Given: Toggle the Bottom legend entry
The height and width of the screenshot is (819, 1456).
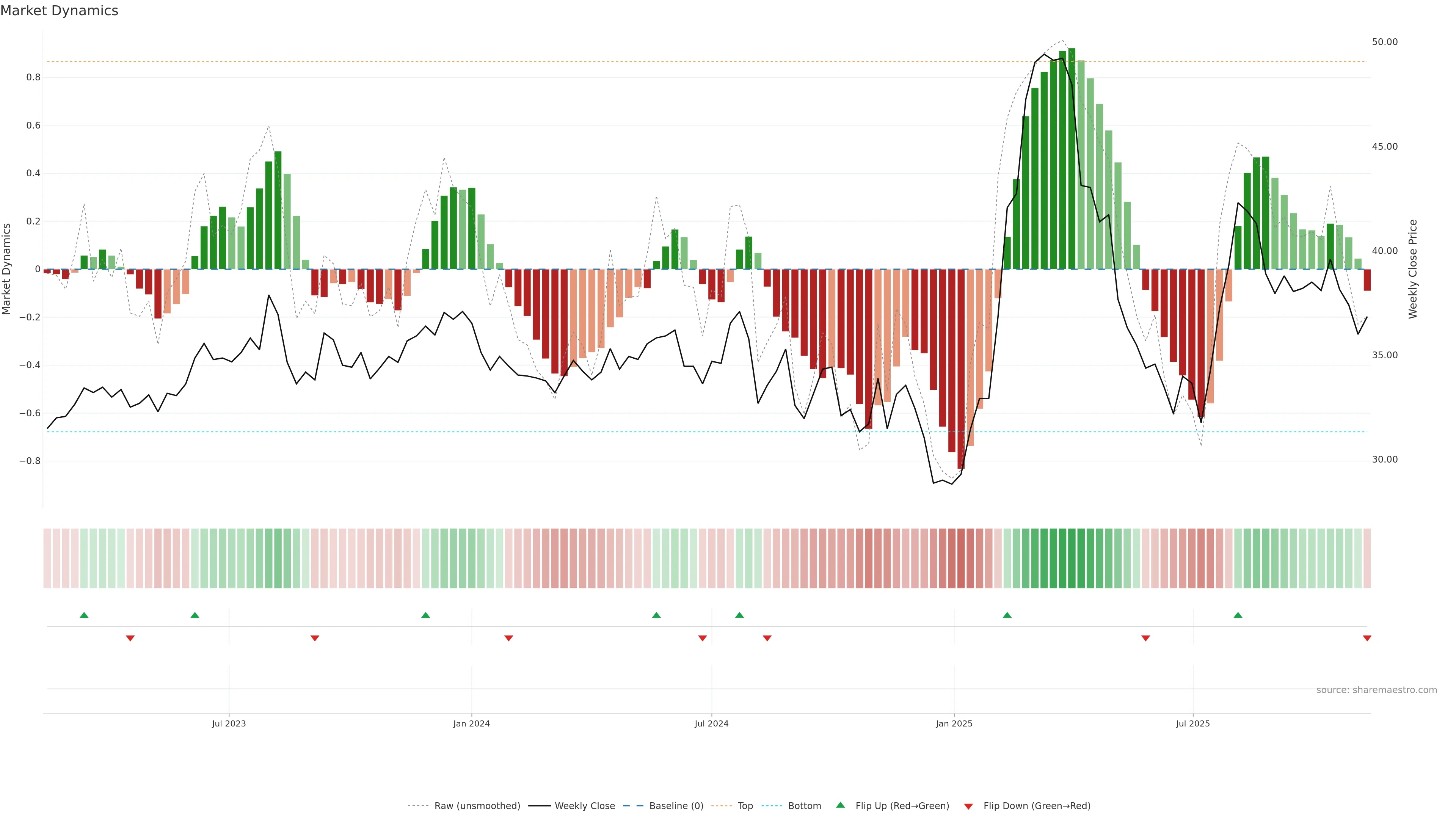Looking at the screenshot, I should coord(804,806).
